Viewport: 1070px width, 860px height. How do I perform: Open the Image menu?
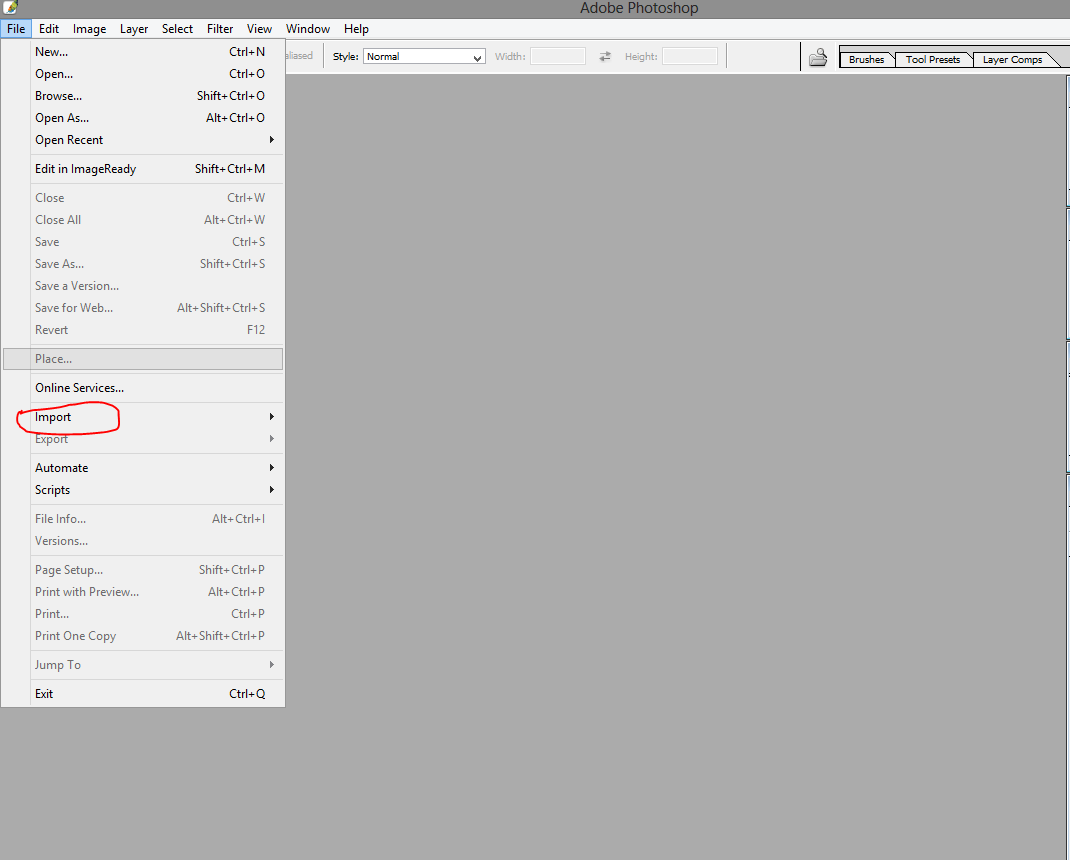tap(89, 29)
